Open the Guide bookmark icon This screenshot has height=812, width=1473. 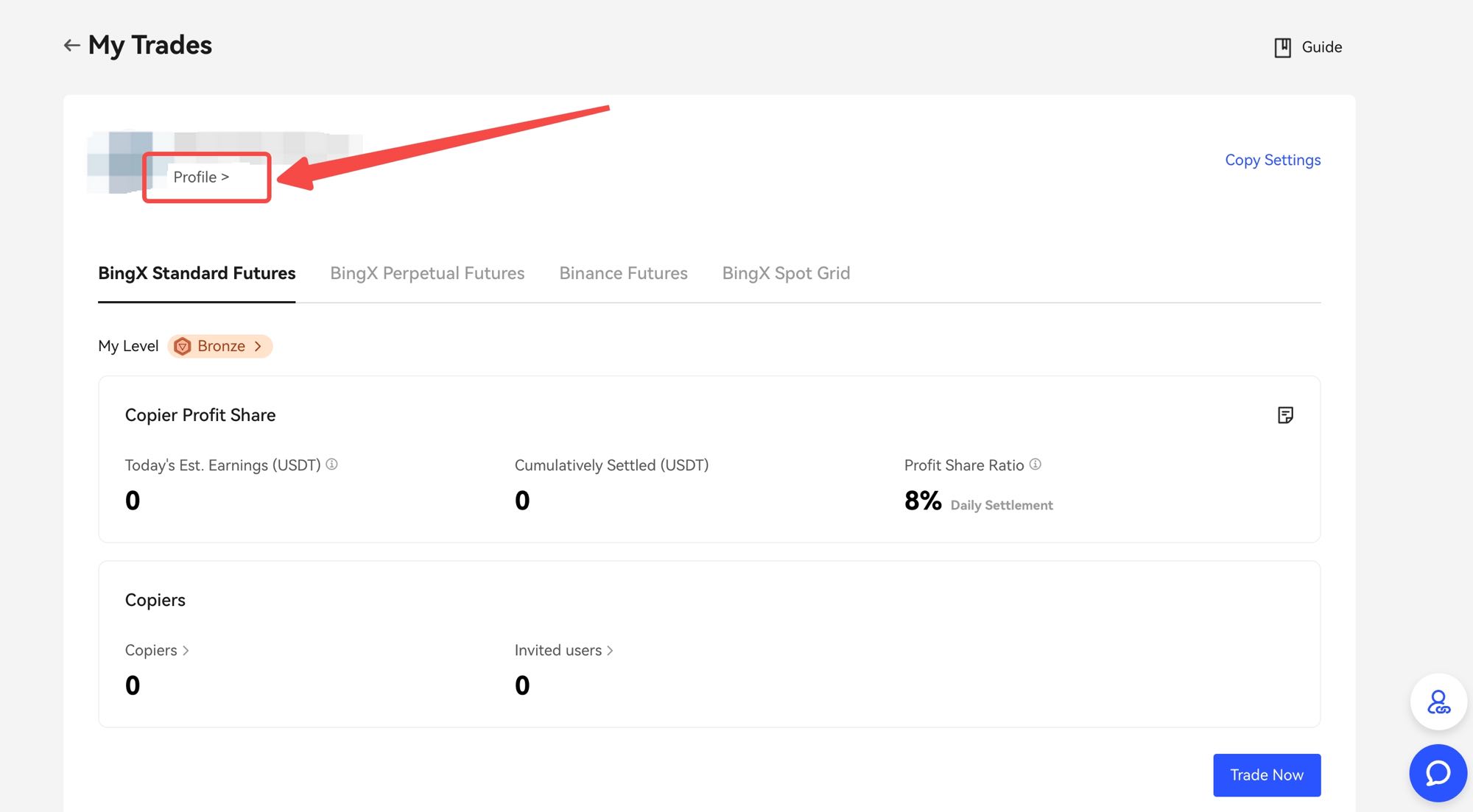click(x=1282, y=48)
